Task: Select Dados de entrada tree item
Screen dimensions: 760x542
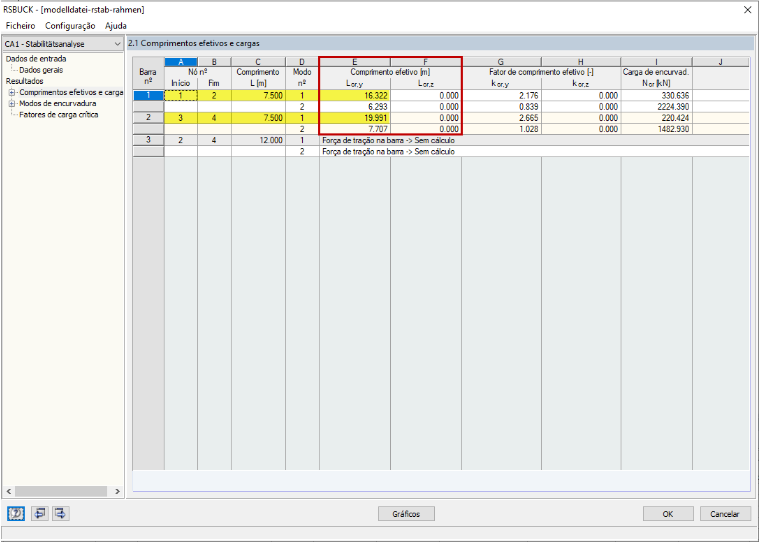Action: tap(36, 59)
